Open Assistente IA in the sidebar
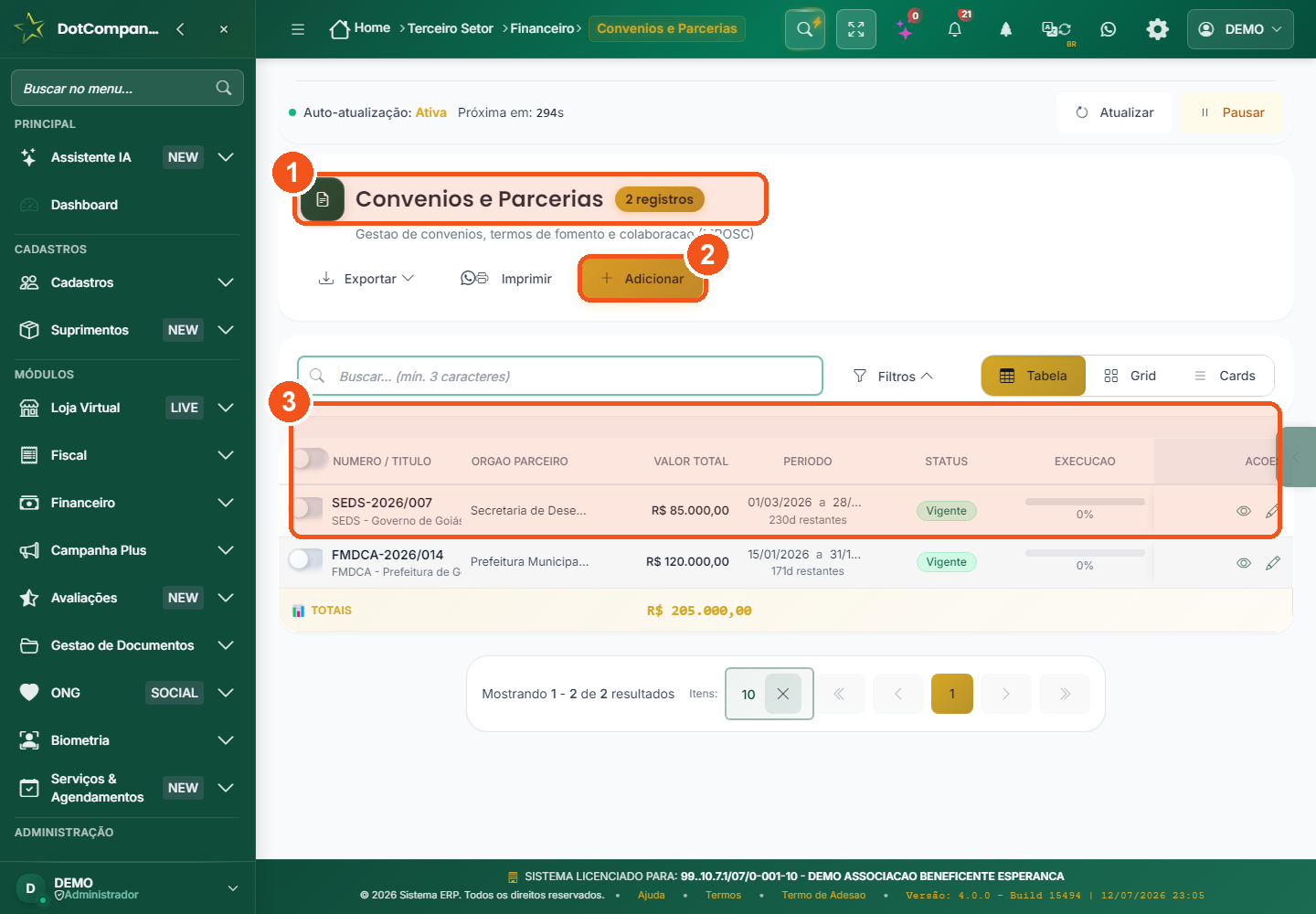 coord(127,157)
